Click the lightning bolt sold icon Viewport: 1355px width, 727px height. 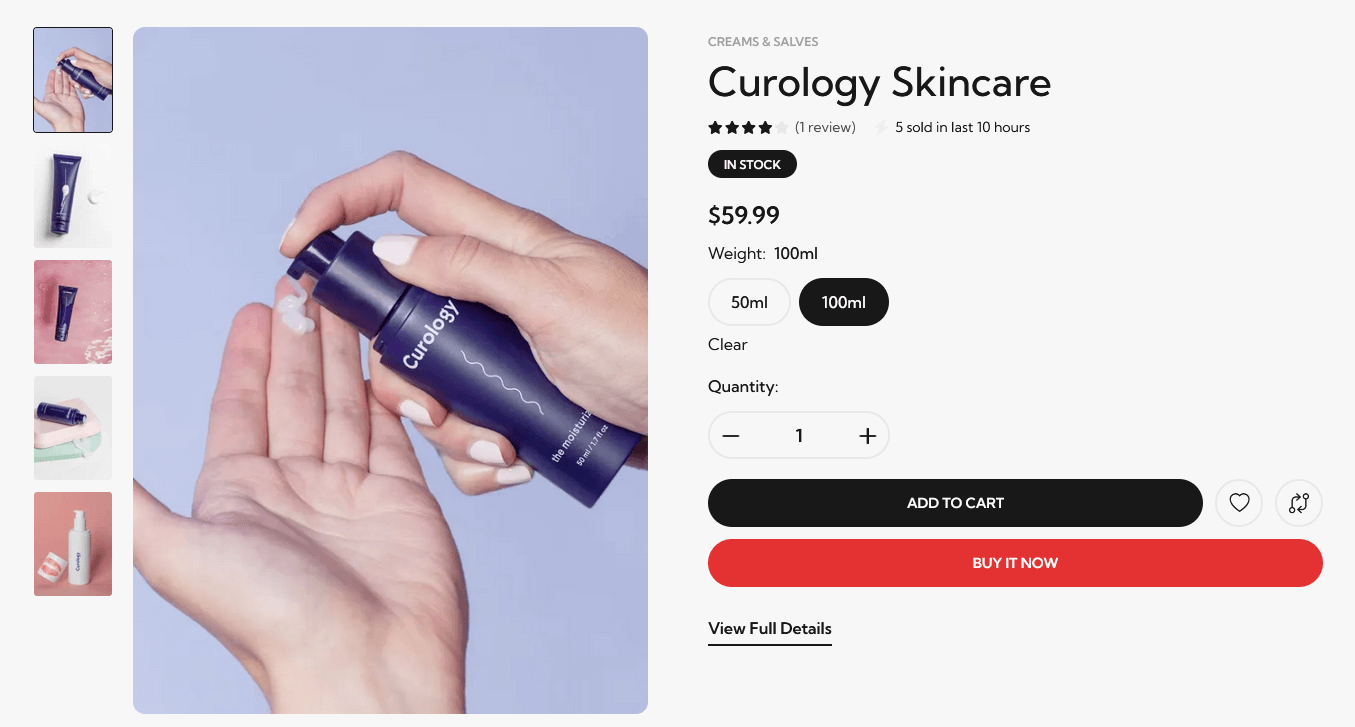click(x=881, y=127)
